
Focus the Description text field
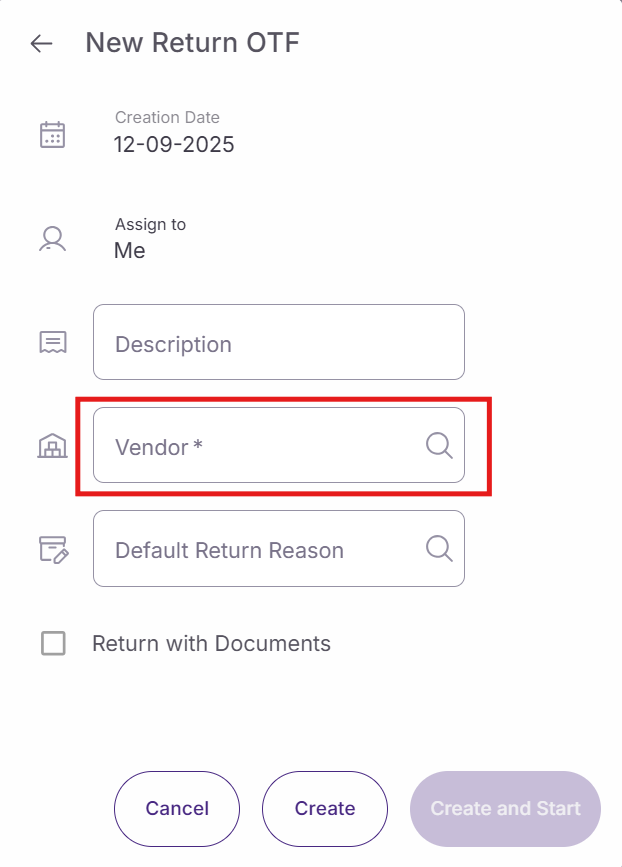[x=278, y=343]
